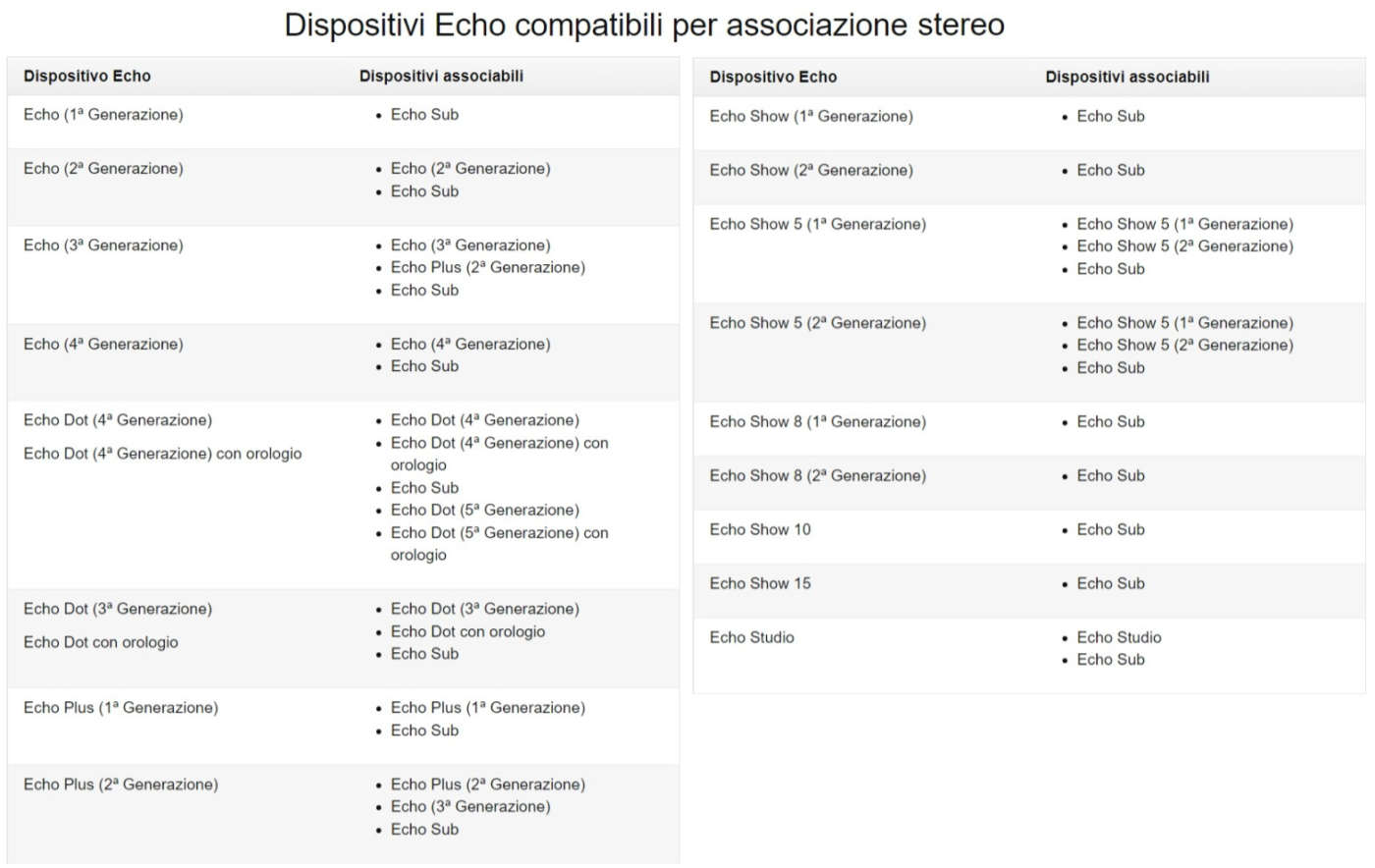Click "Dispositivo Echo" header above "Echo (1ª Generazione)"

(x=87, y=76)
